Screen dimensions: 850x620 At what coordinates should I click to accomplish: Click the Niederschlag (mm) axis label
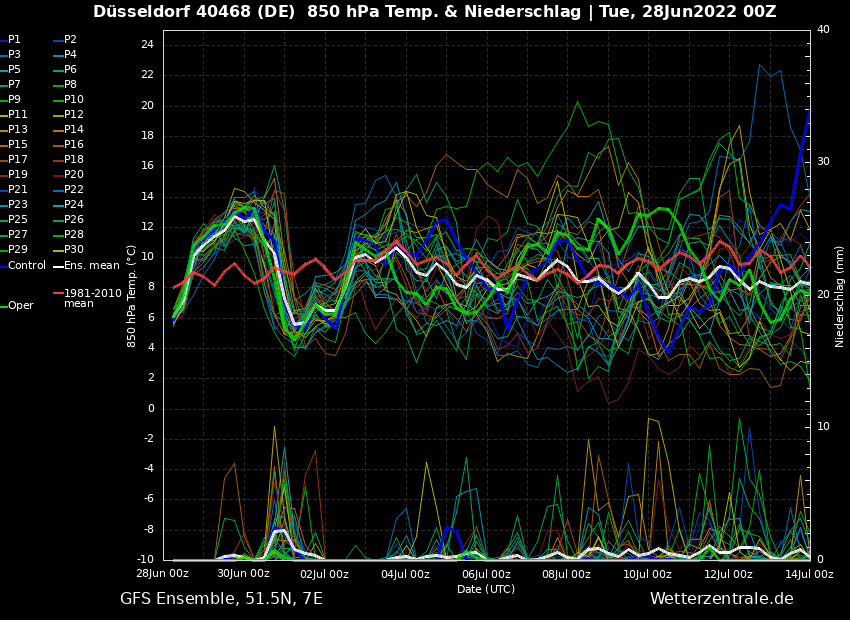pos(840,296)
